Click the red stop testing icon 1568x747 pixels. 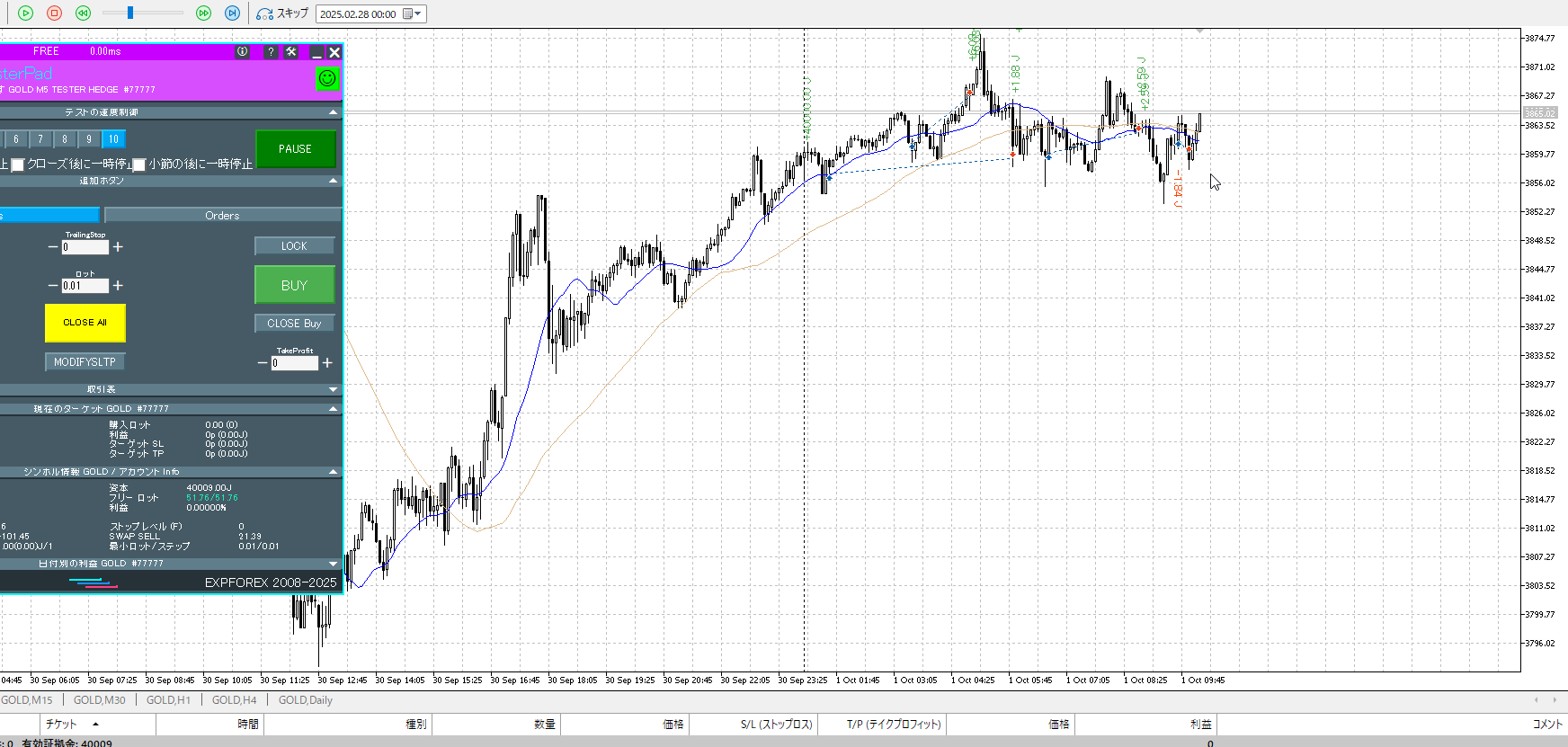(54, 13)
